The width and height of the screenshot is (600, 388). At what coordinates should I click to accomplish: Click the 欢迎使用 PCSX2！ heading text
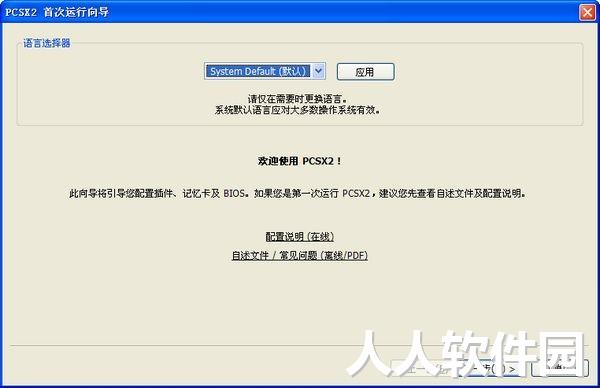pos(300,161)
